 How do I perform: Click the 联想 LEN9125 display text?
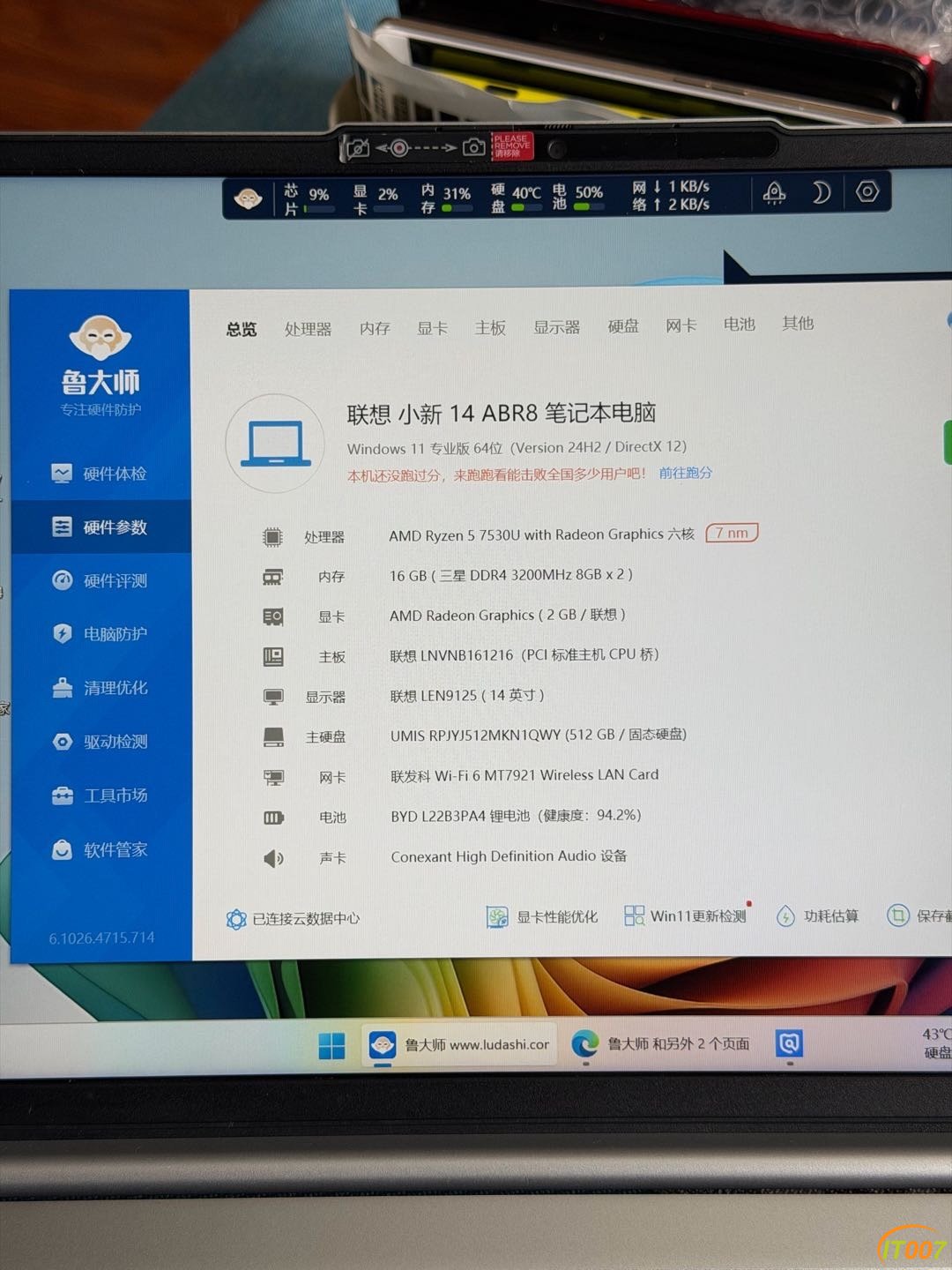pos(467,695)
